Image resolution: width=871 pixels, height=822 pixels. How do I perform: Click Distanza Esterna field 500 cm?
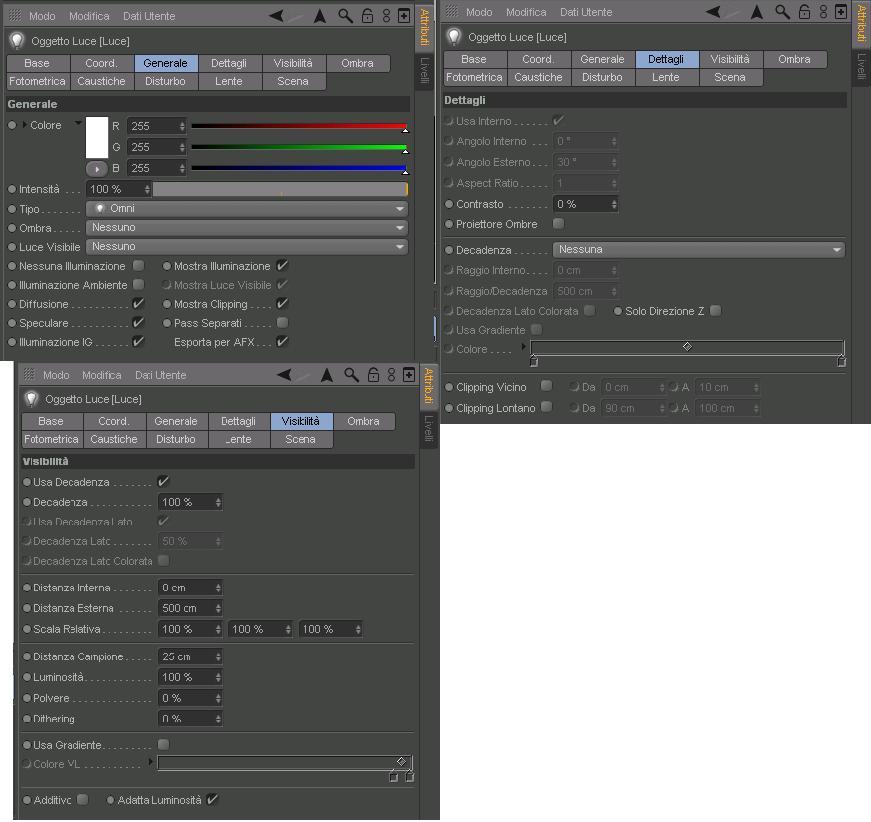tap(191, 608)
